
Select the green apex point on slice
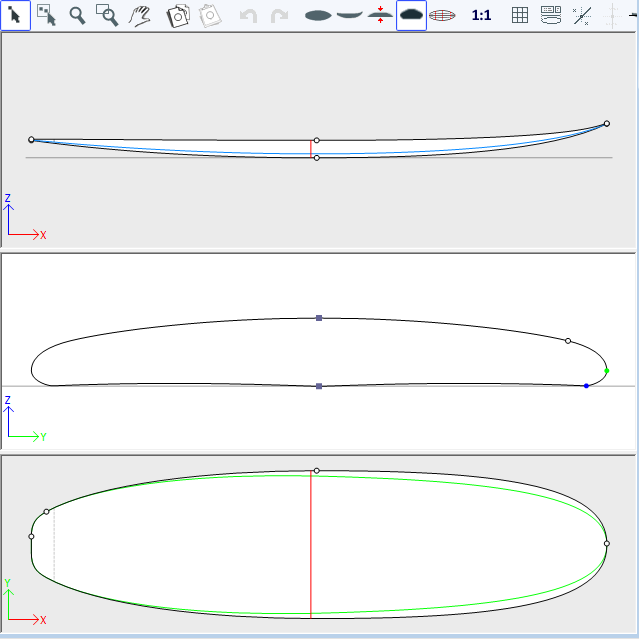coord(607,371)
